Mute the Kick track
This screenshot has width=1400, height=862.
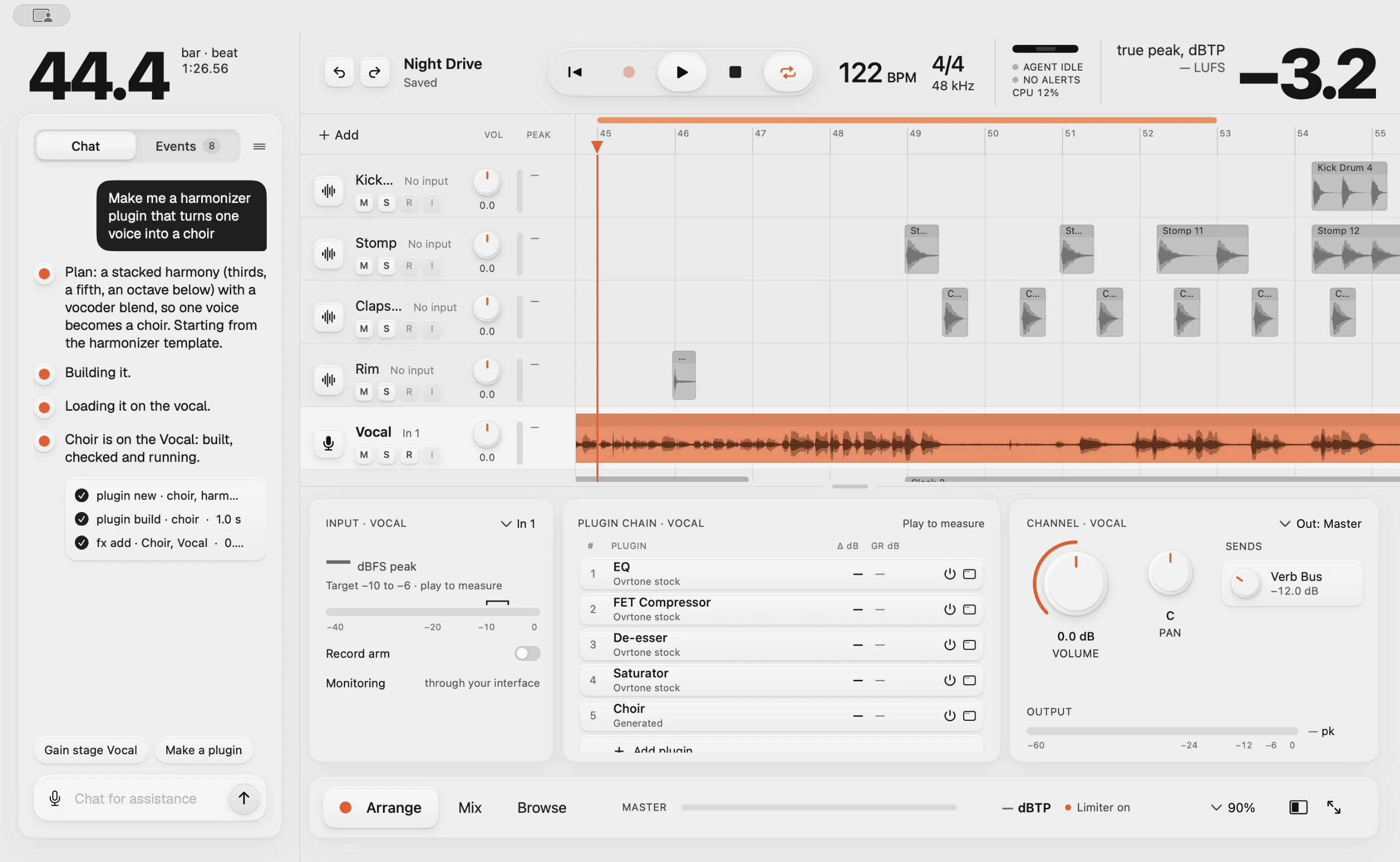364,203
